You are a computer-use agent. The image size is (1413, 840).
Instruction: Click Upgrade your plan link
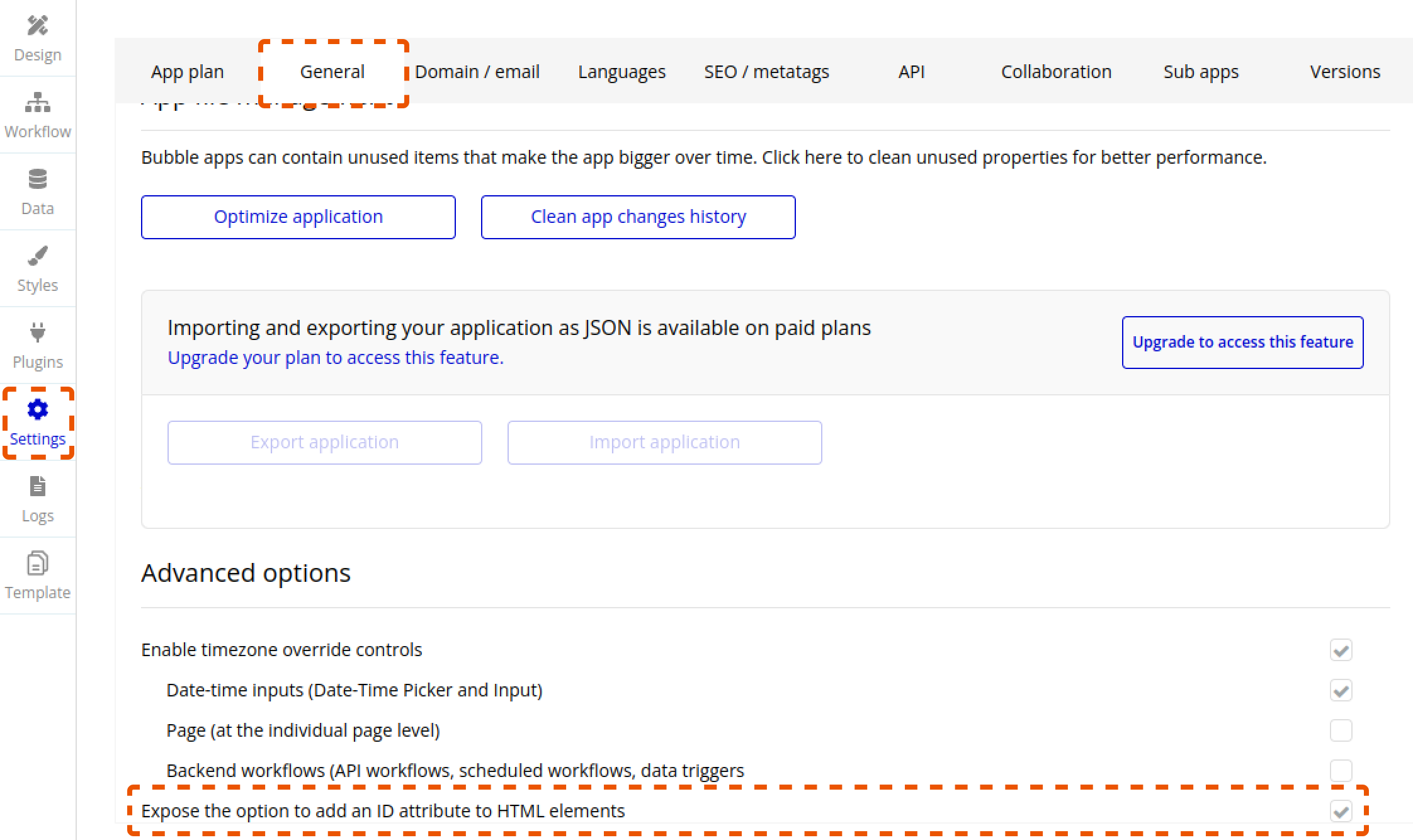click(x=335, y=358)
